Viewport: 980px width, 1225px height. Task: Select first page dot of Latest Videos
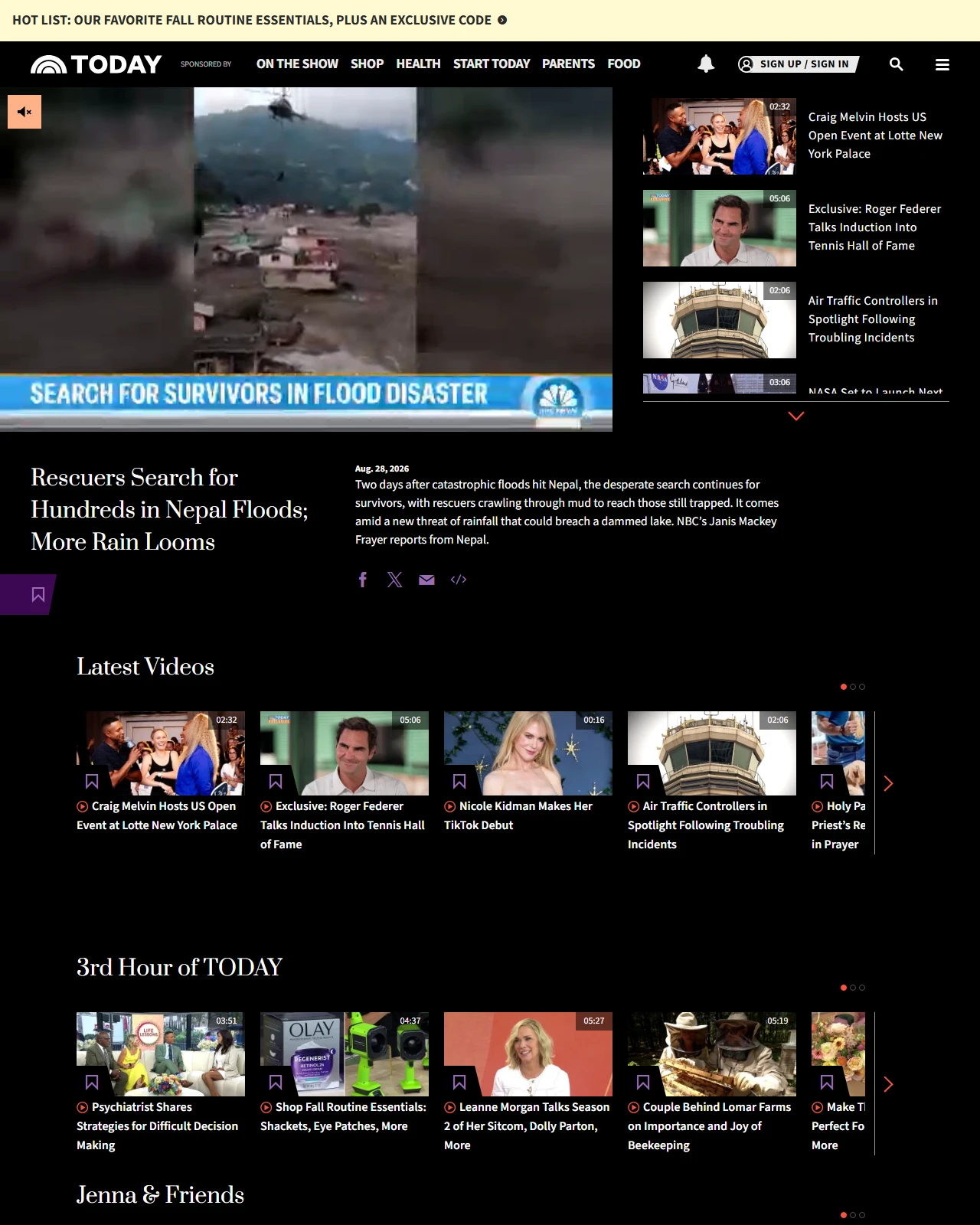(x=844, y=687)
